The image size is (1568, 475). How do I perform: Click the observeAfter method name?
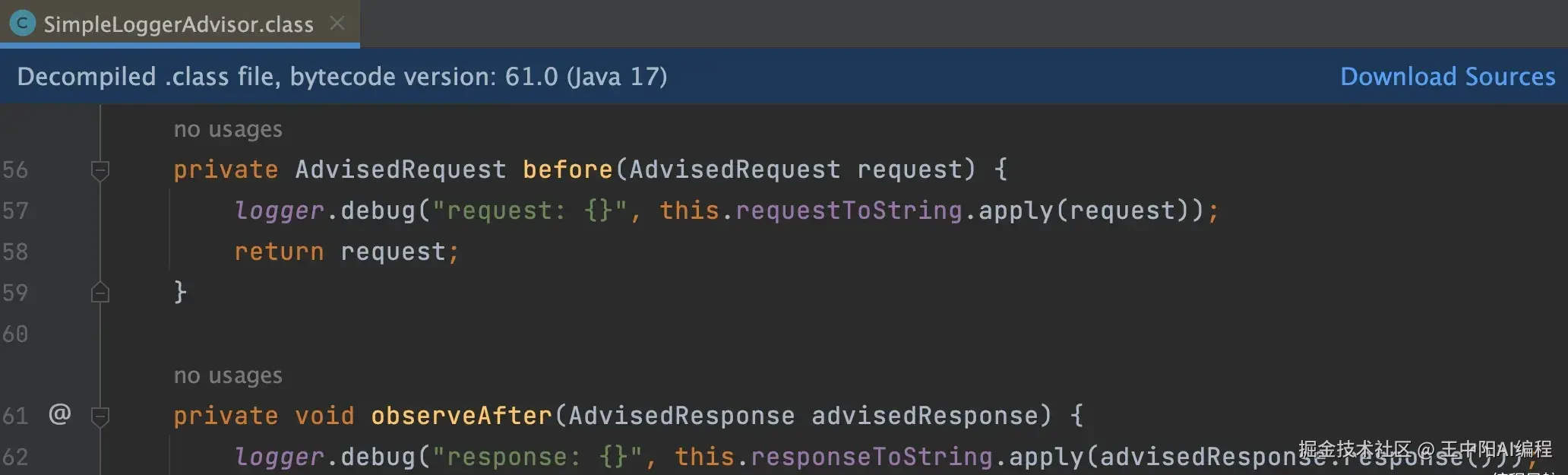[x=461, y=416]
